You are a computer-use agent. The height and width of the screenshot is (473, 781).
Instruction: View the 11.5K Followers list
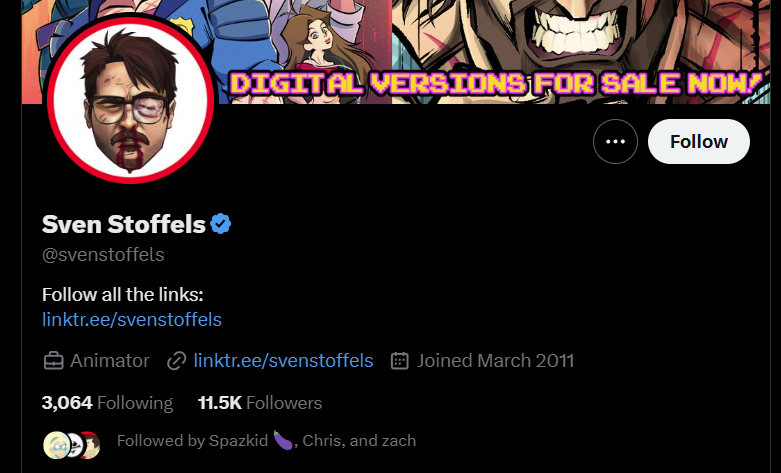coord(260,402)
